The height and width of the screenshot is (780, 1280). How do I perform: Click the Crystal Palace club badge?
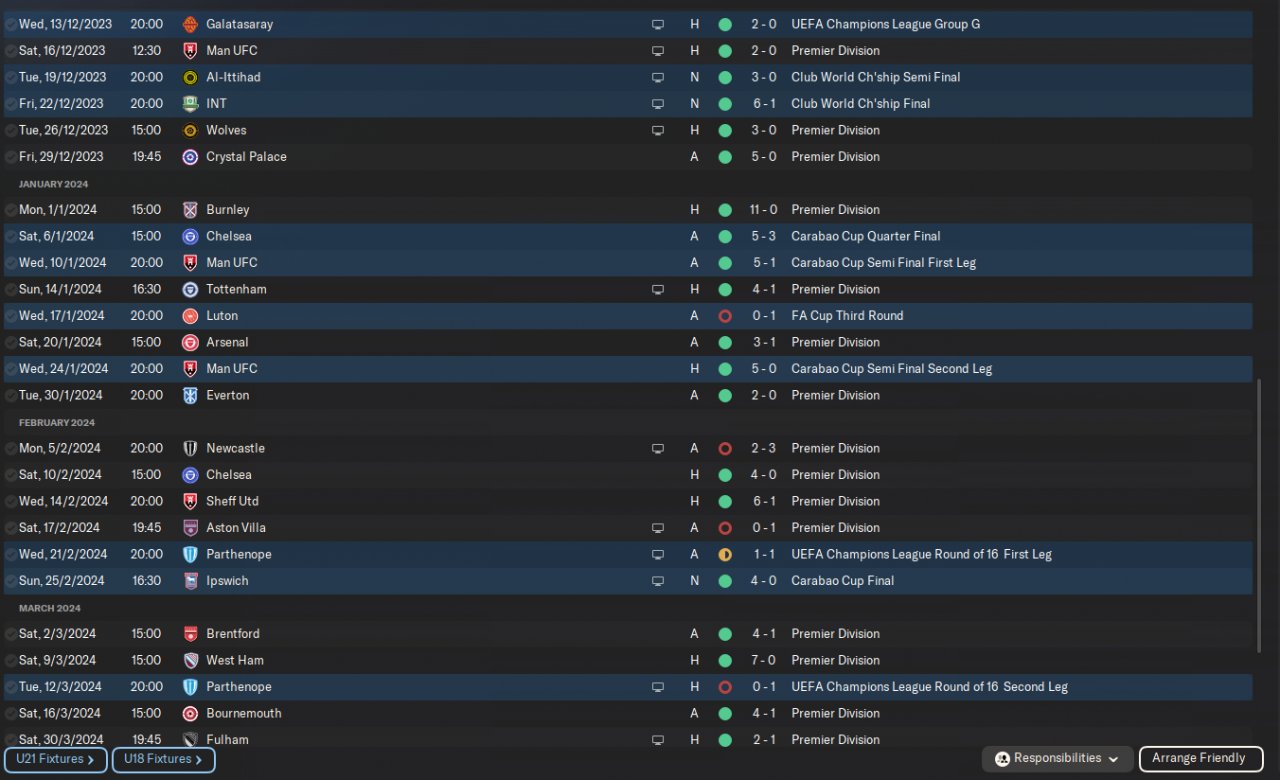(x=190, y=157)
